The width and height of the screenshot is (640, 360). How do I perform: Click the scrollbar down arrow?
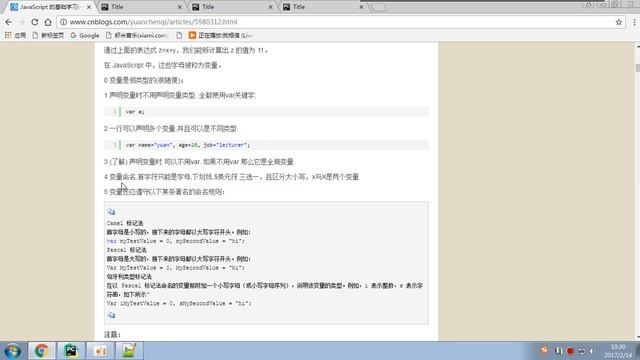(637, 337)
